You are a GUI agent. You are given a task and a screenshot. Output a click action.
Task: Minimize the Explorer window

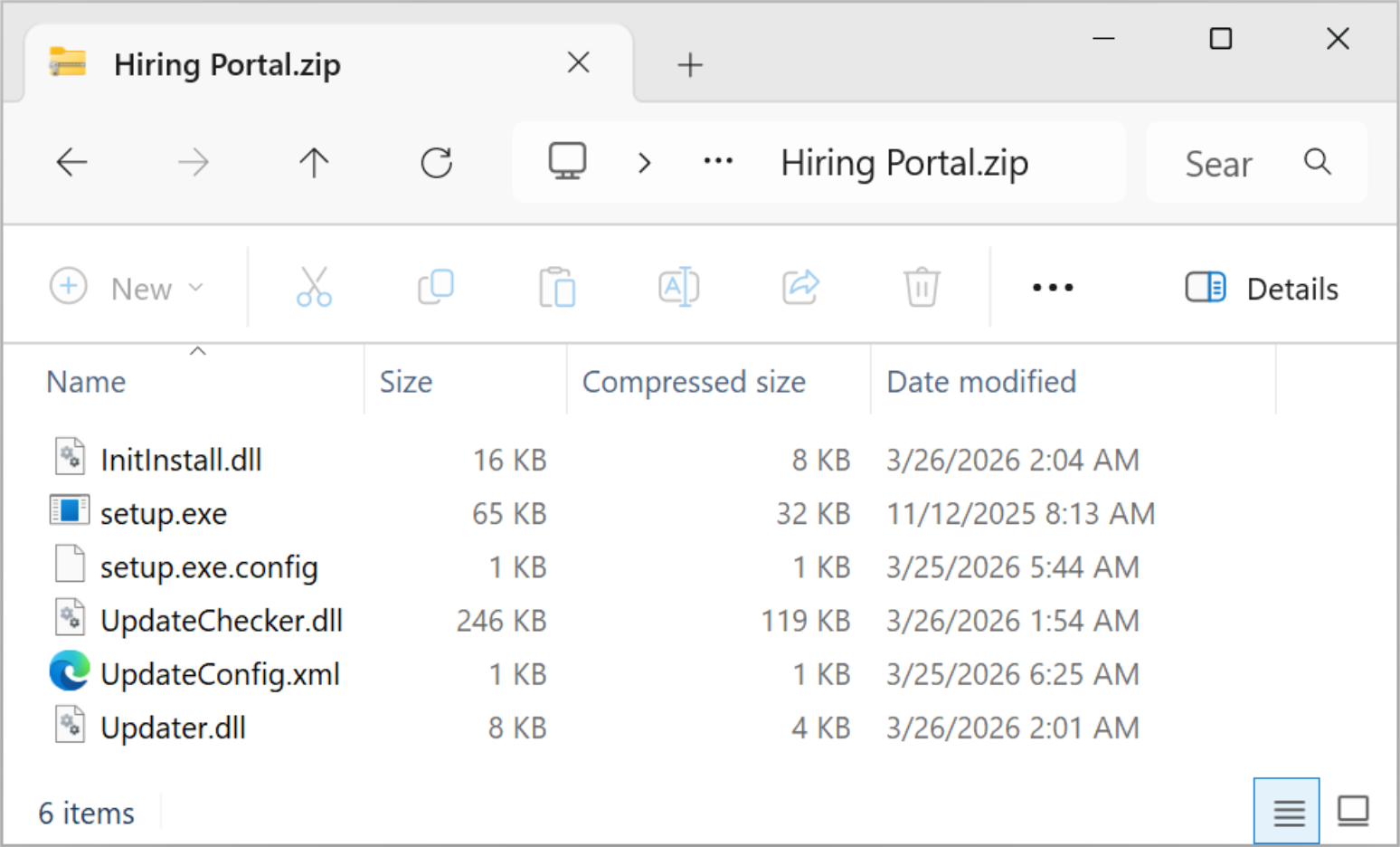[x=1103, y=39]
